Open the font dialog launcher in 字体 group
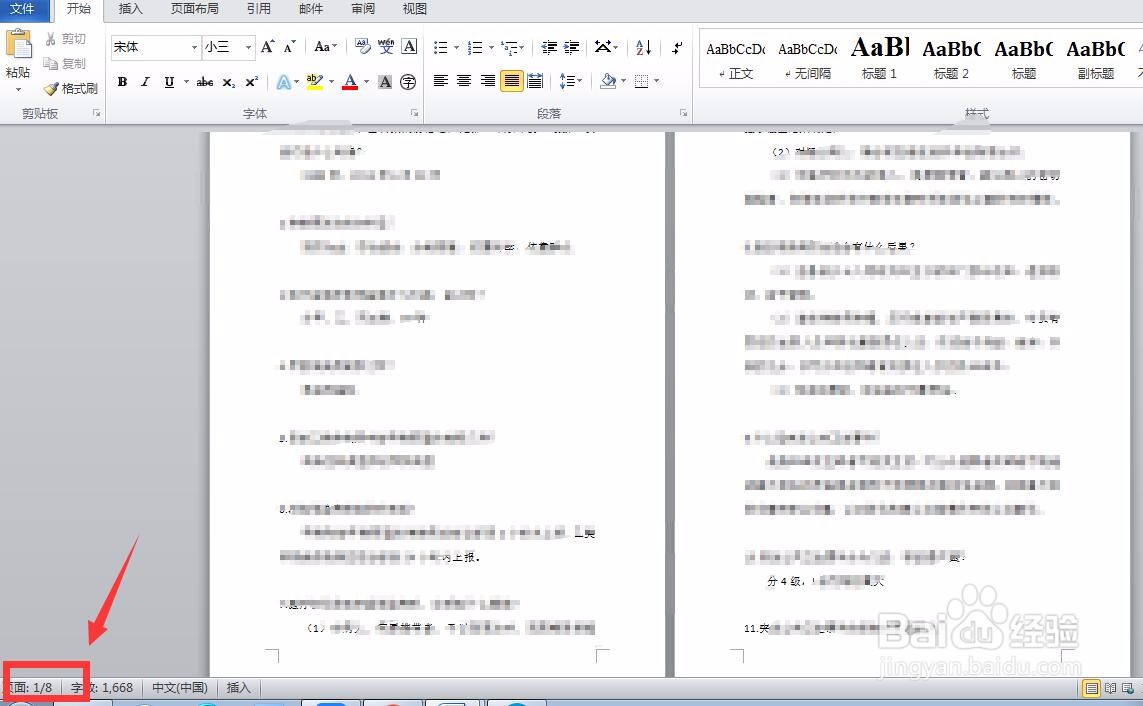Viewport: 1143px width, 706px height. click(x=414, y=113)
